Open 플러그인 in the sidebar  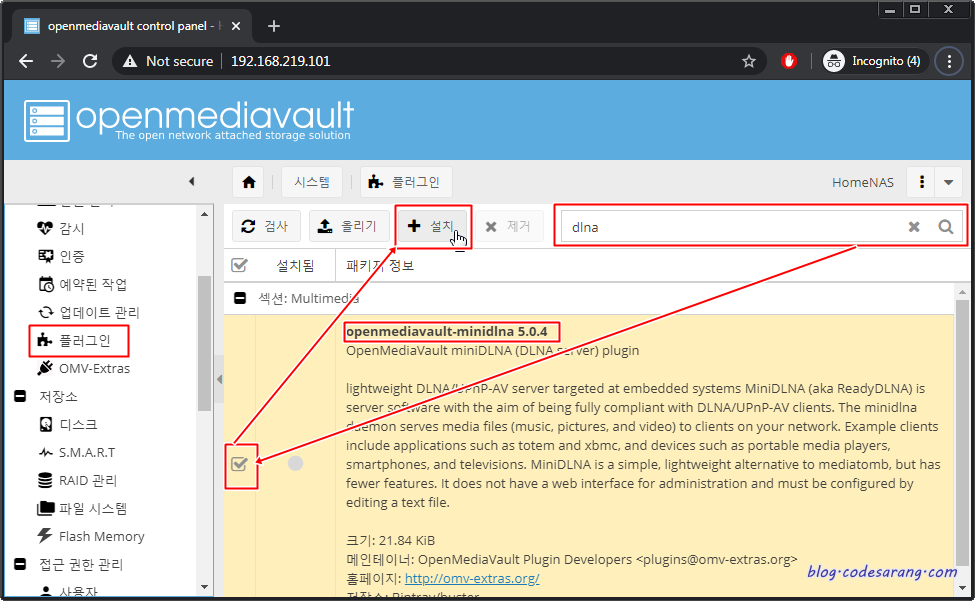(84, 341)
